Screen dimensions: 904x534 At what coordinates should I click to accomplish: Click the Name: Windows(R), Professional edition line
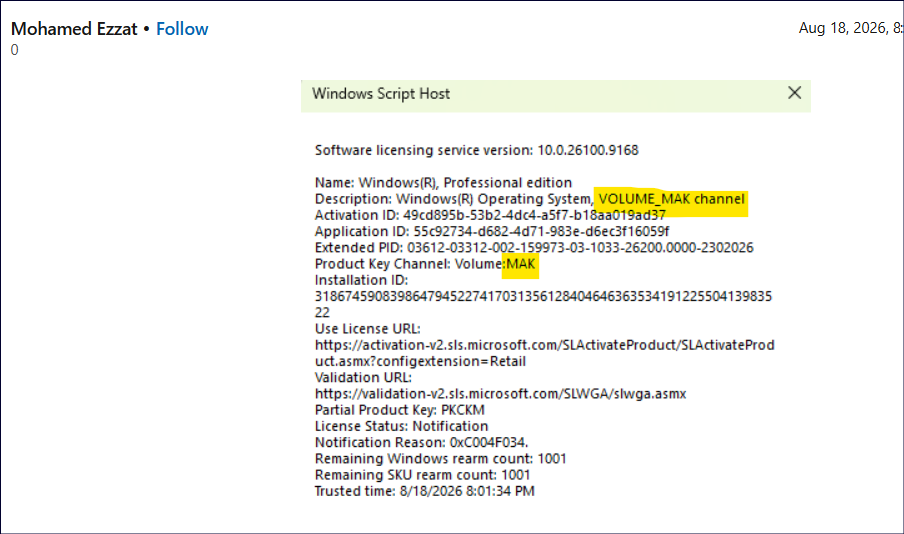[443, 182]
